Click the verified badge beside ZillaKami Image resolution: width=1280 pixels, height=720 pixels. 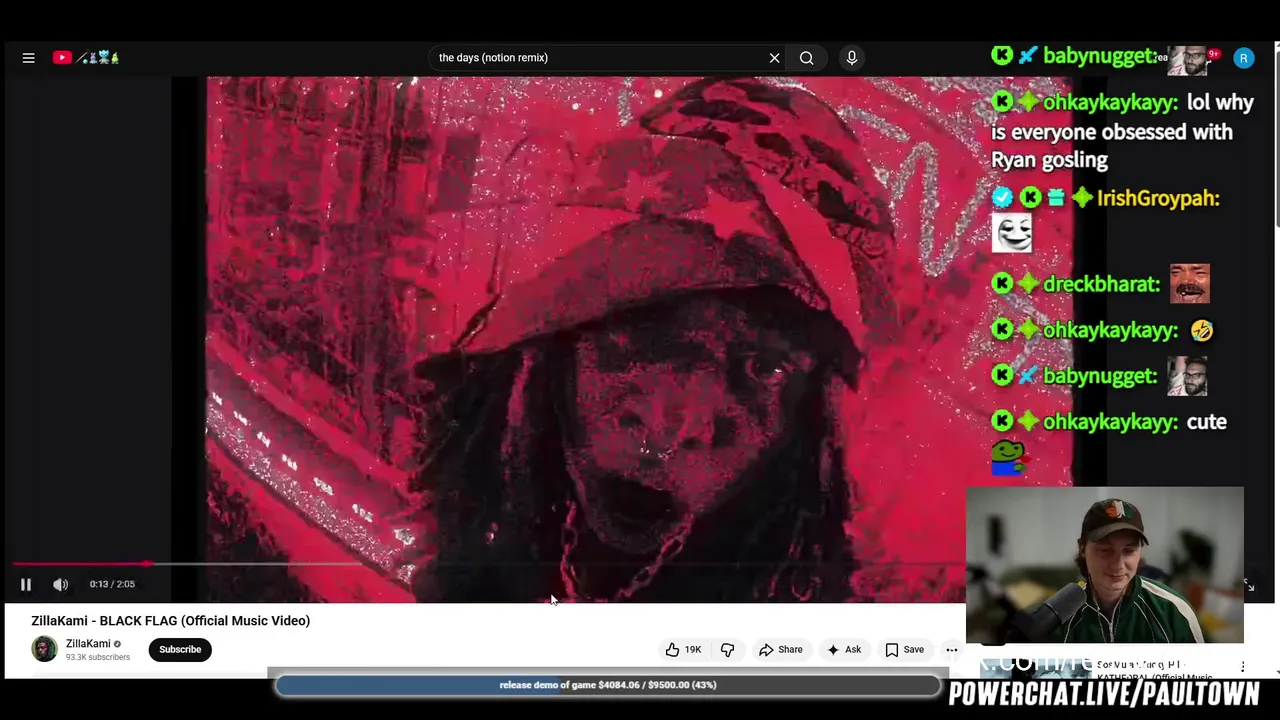point(117,644)
